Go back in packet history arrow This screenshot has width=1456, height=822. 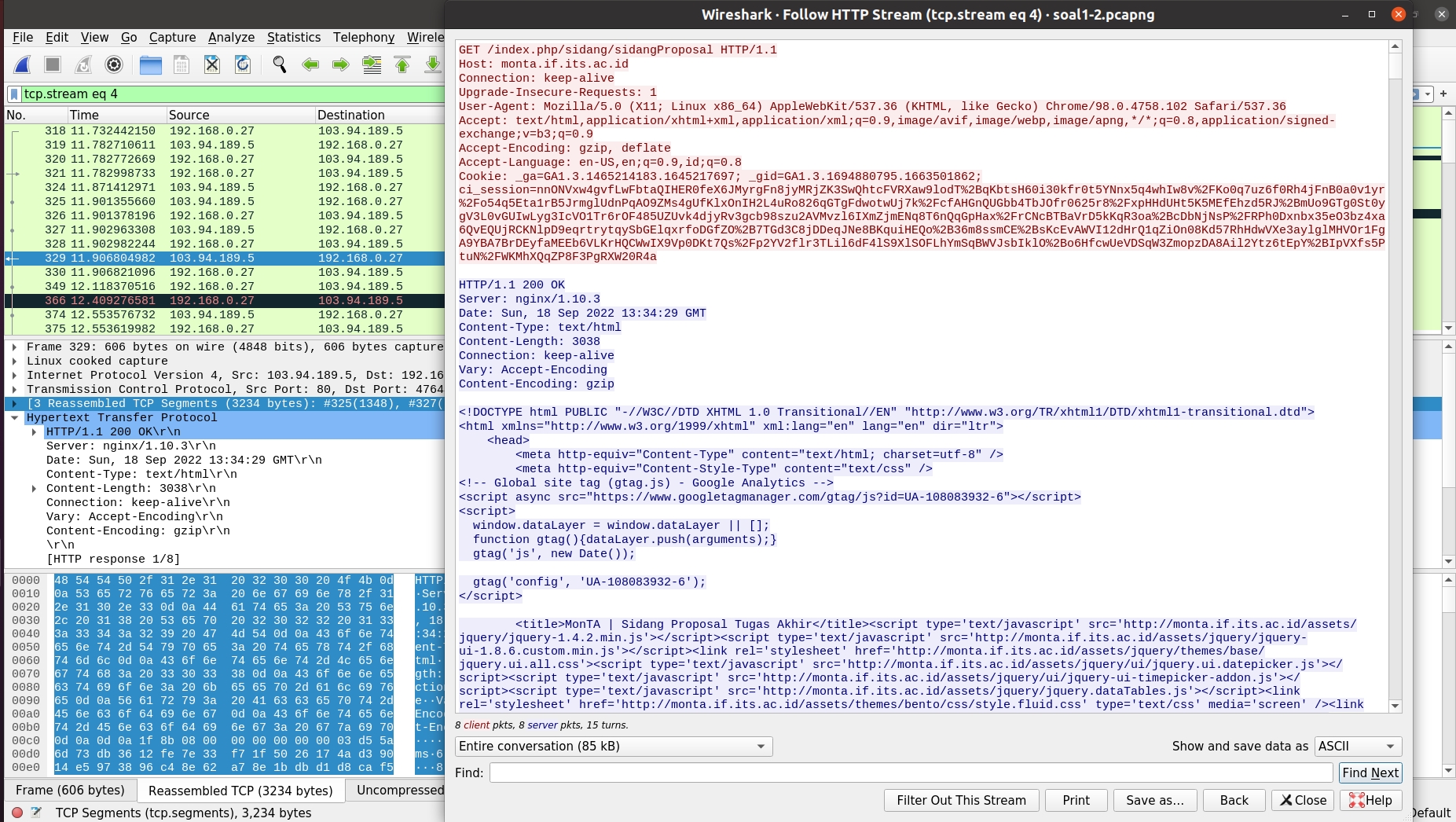(x=310, y=64)
